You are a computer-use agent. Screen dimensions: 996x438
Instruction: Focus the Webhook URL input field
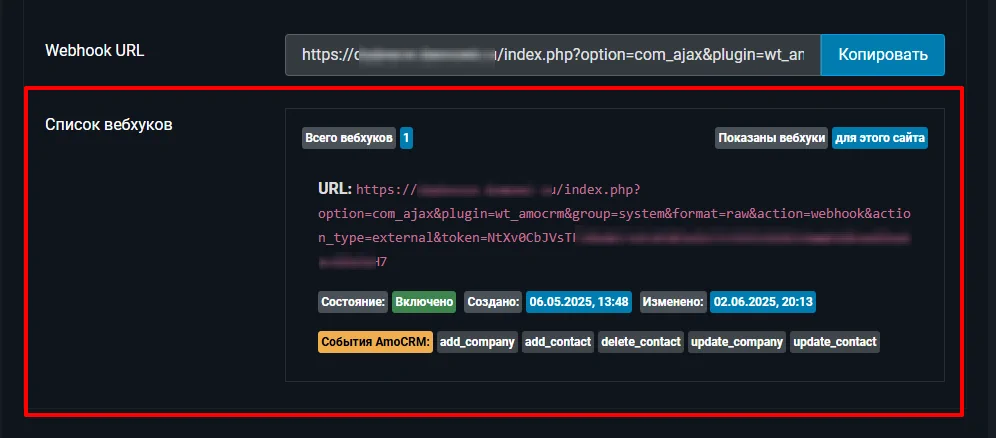(x=553, y=55)
